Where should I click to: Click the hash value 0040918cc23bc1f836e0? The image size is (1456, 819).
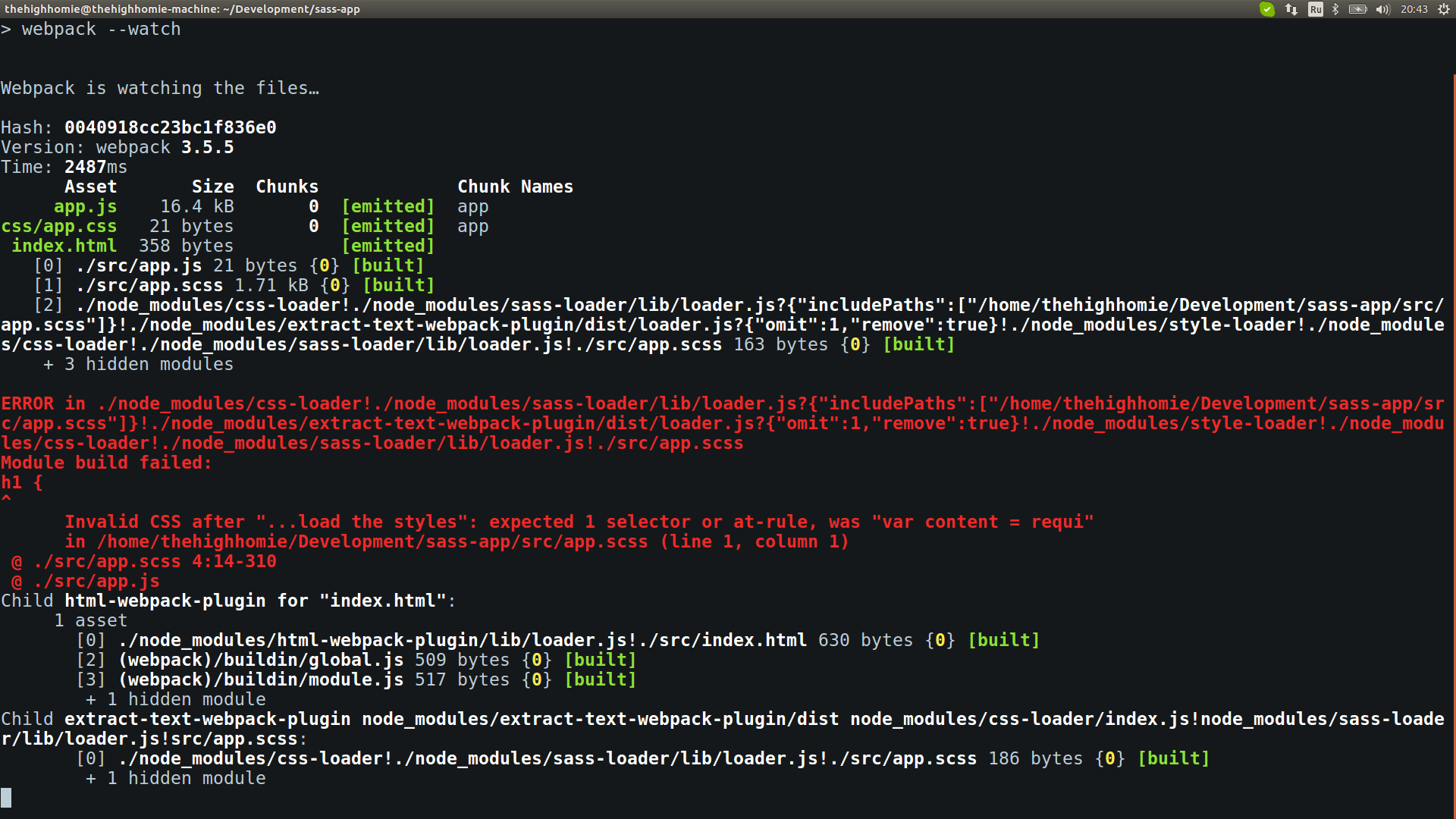pyautogui.click(x=171, y=127)
